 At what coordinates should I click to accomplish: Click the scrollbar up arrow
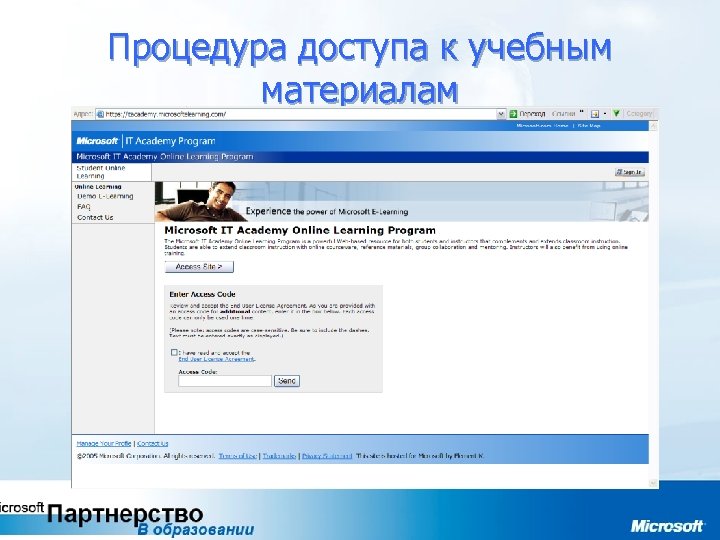pyautogui.click(x=653, y=126)
